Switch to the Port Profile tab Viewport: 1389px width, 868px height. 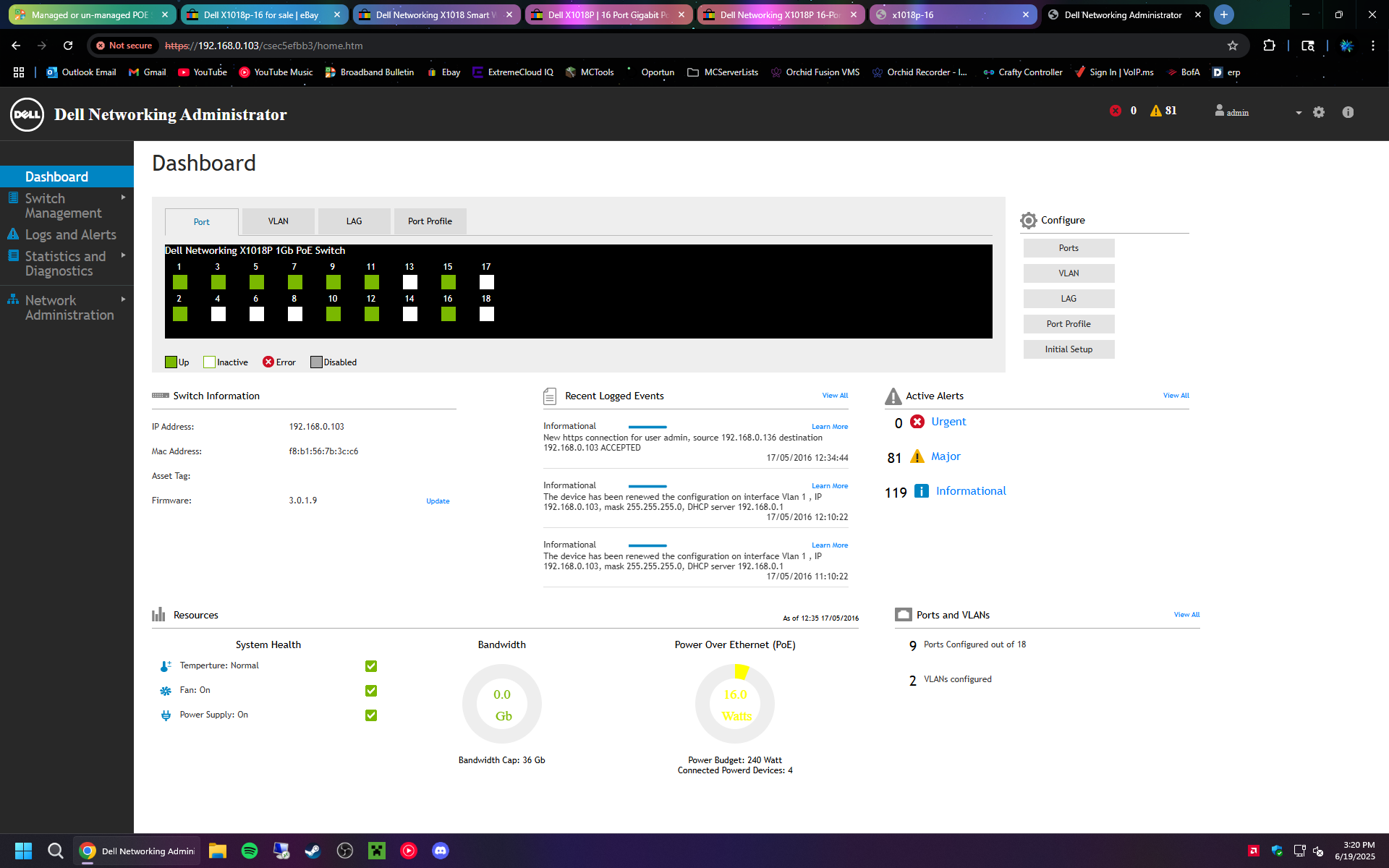[x=430, y=221]
